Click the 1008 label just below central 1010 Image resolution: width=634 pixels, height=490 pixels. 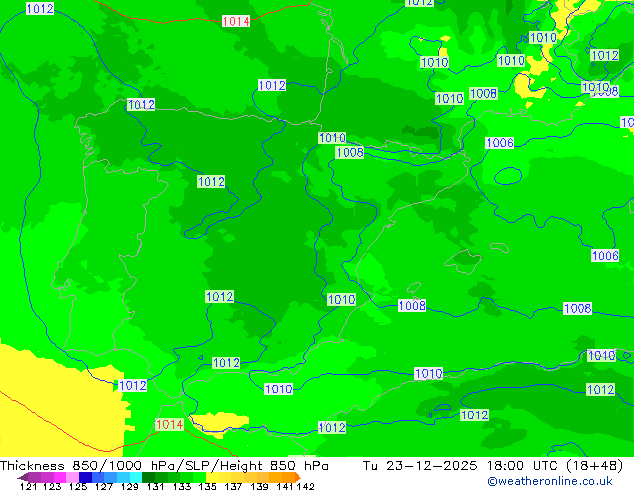click(x=350, y=152)
